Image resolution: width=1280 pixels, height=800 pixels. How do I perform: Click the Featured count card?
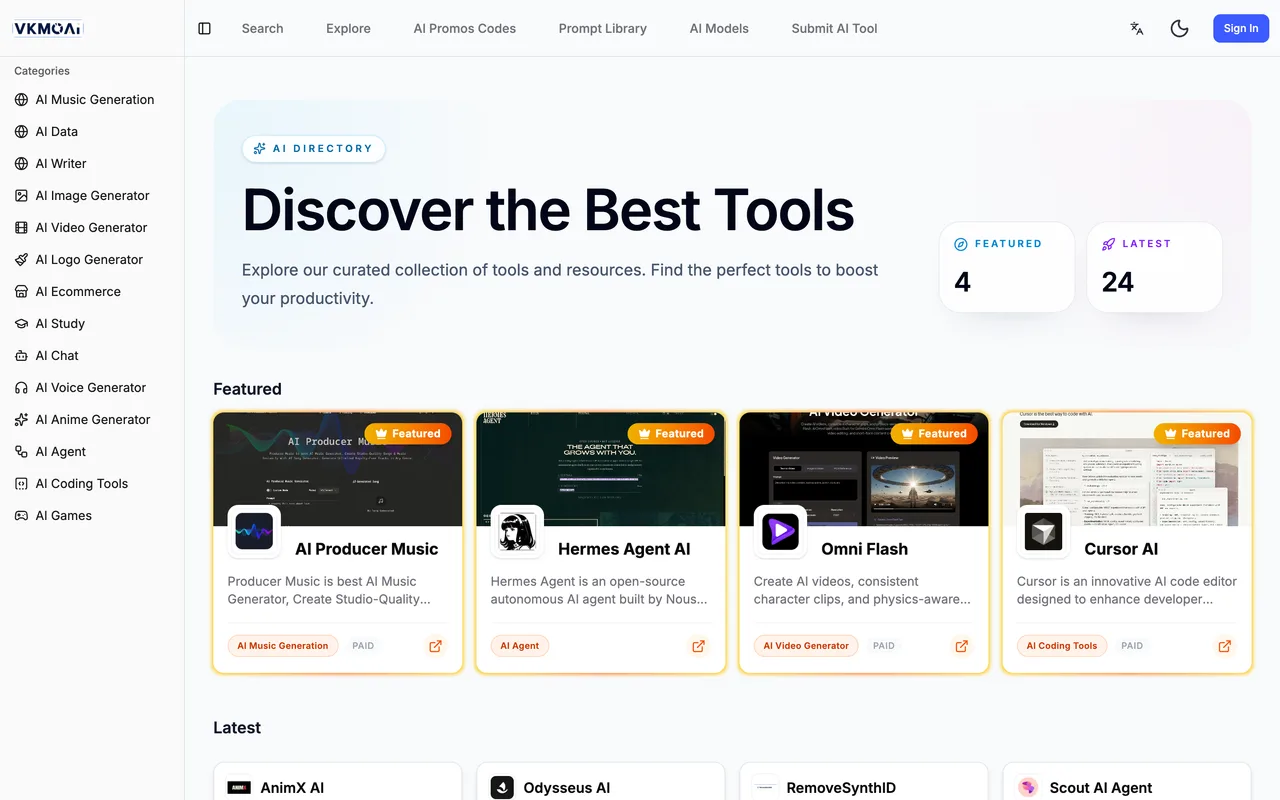pos(1007,267)
